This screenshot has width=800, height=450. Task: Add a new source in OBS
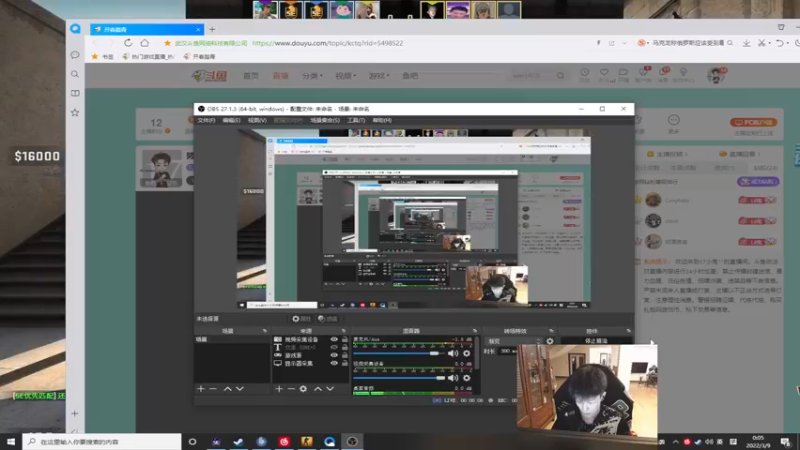pyautogui.click(x=279, y=389)
